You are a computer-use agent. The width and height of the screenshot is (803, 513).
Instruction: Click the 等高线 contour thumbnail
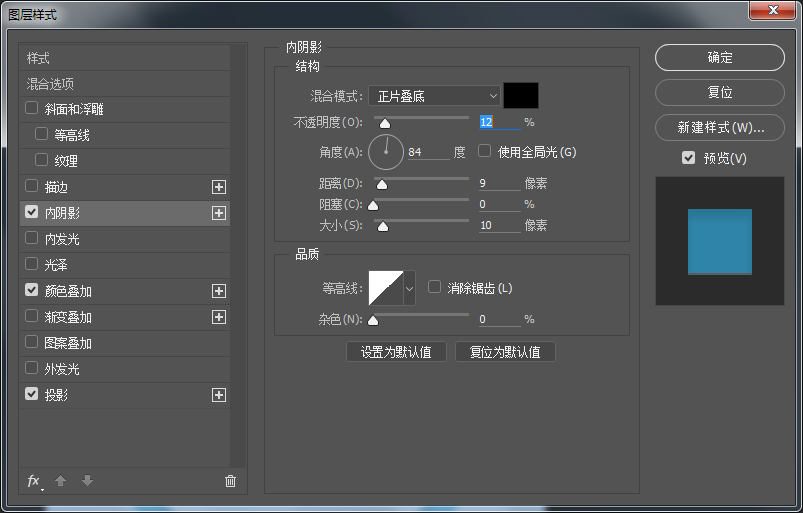pos(386,288)
